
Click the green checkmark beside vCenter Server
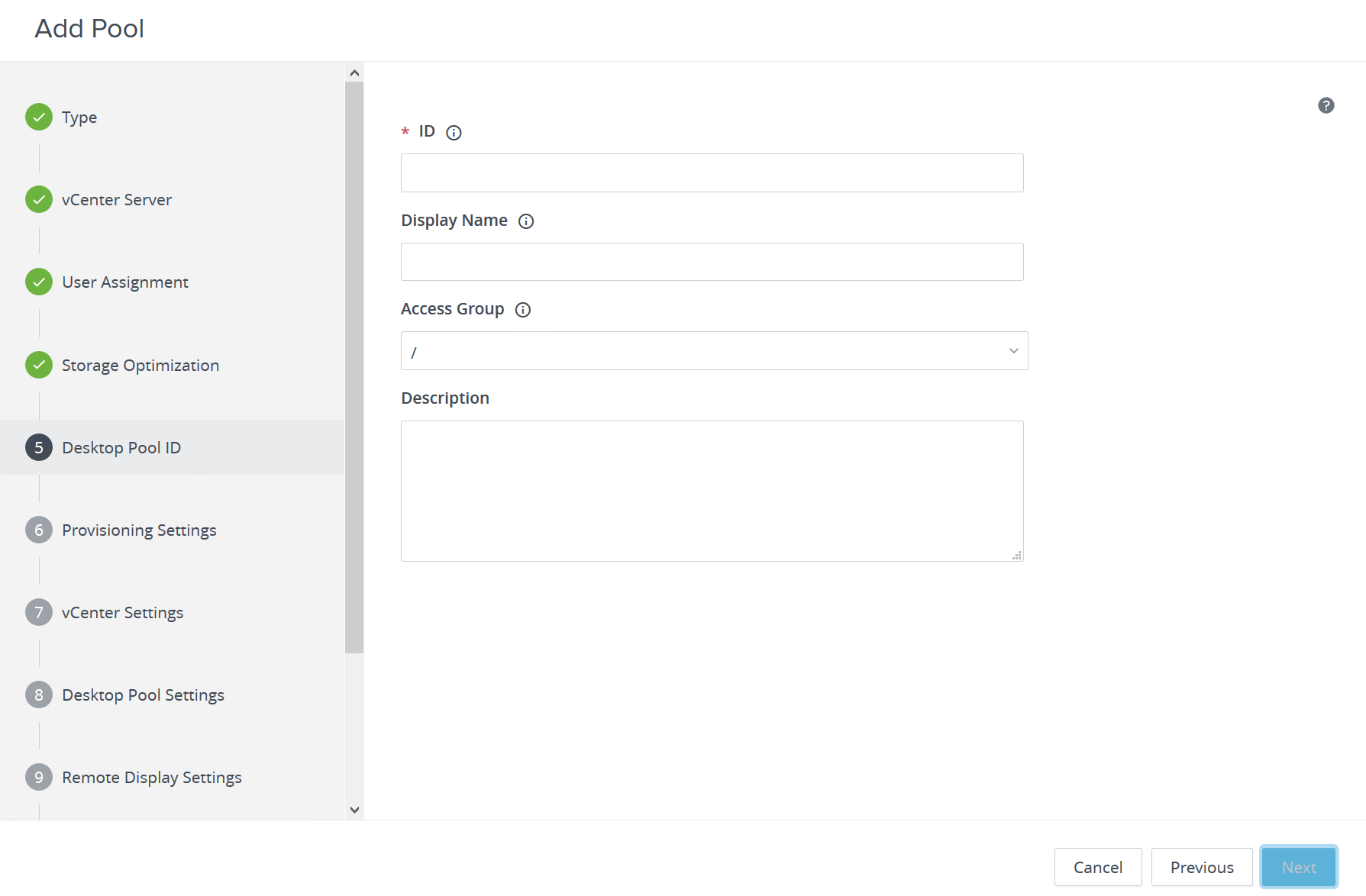[x=38, y=199]
